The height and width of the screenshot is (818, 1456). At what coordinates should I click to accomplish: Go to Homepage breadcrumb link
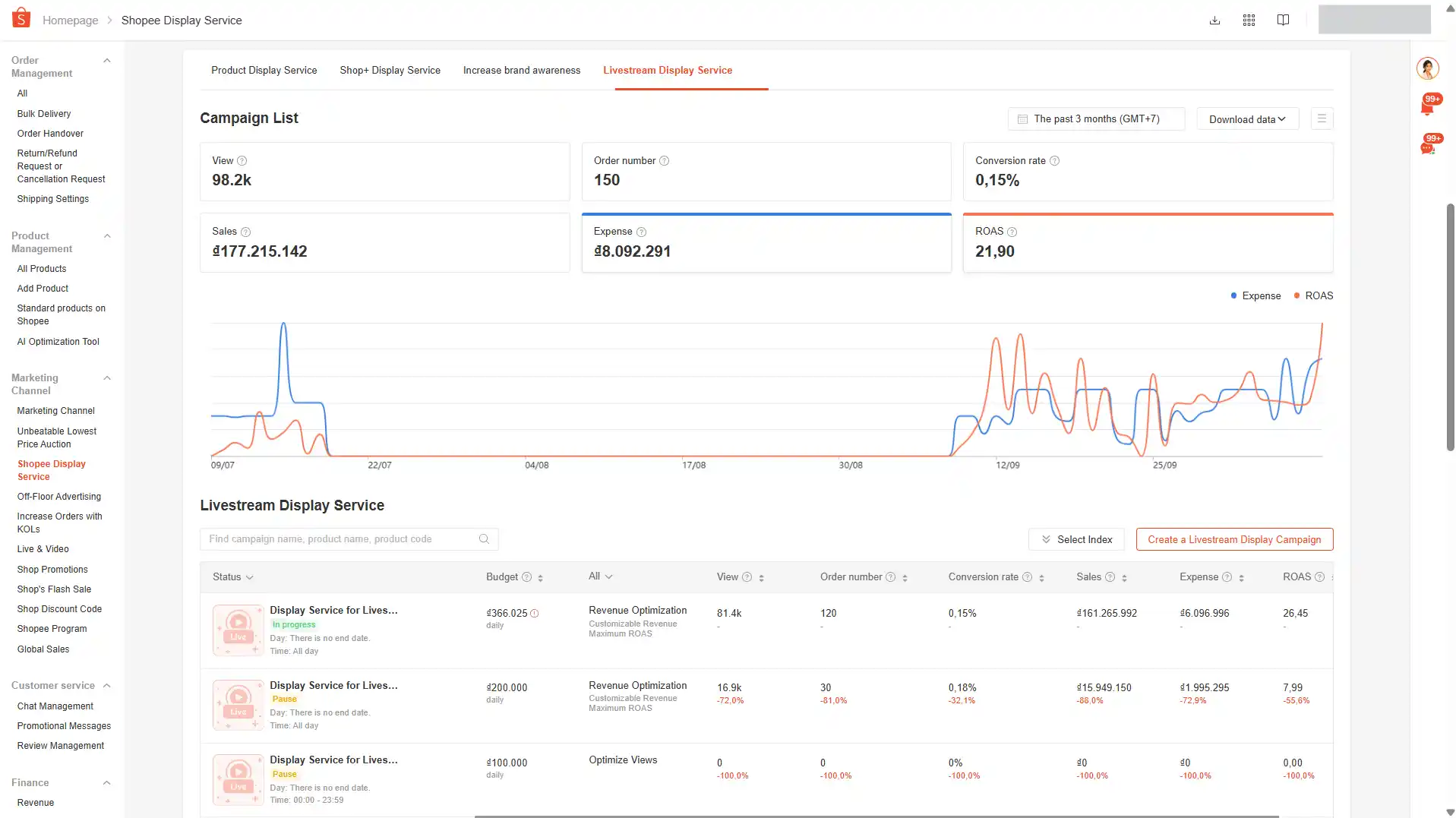70,21
